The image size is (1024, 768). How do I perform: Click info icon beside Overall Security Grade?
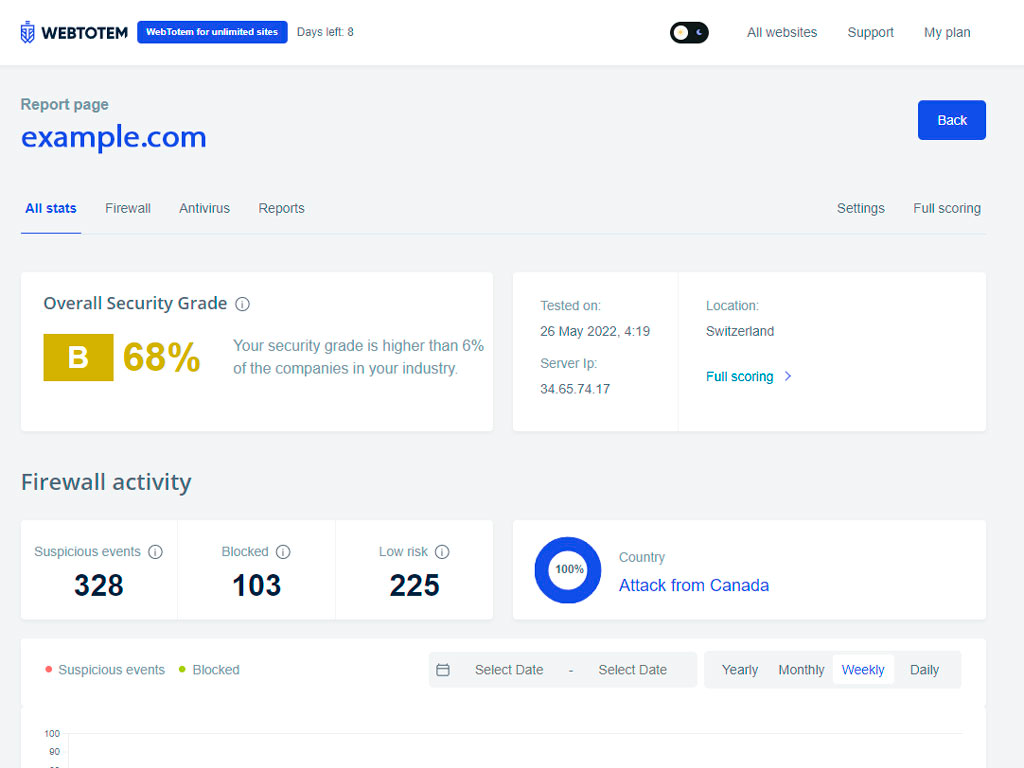coord(243,304)
